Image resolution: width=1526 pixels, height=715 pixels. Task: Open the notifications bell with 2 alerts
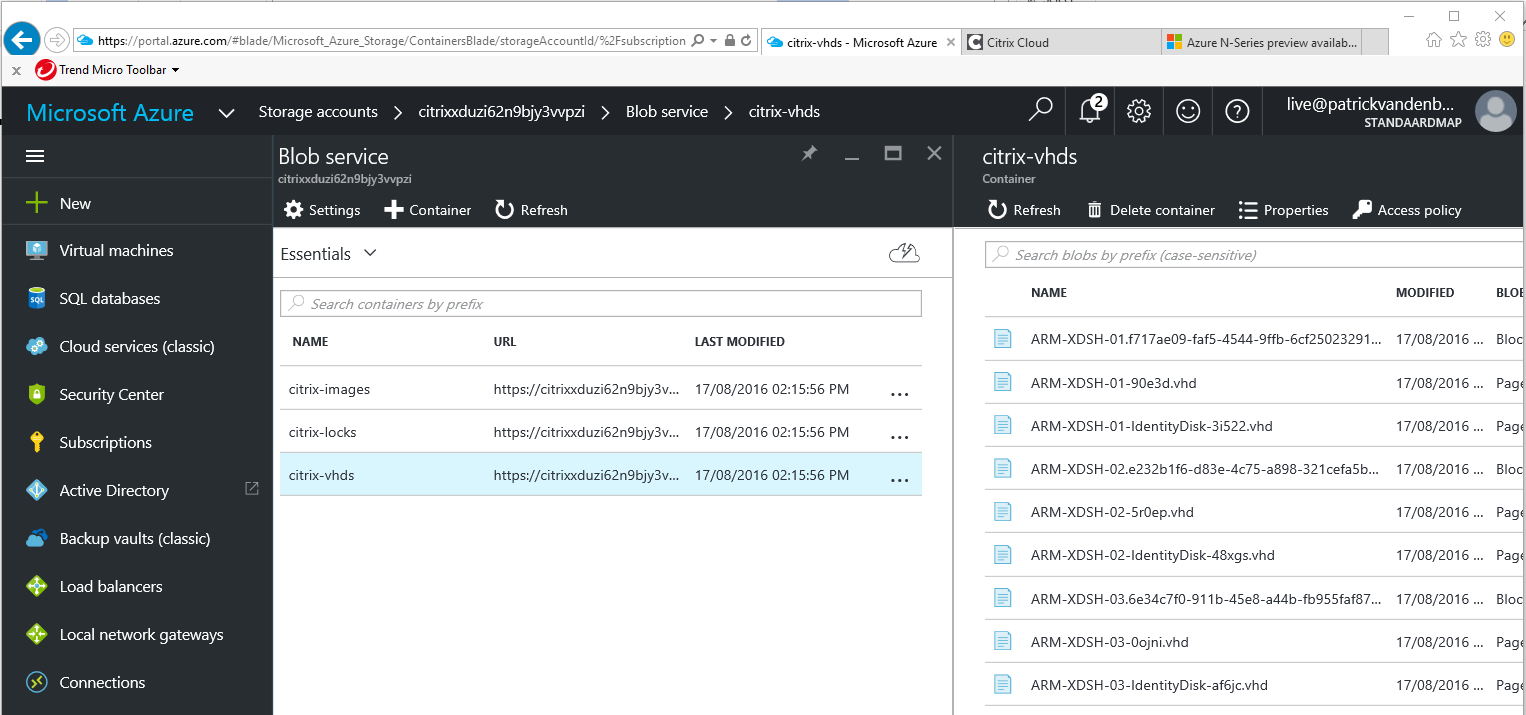point(1090,110)
